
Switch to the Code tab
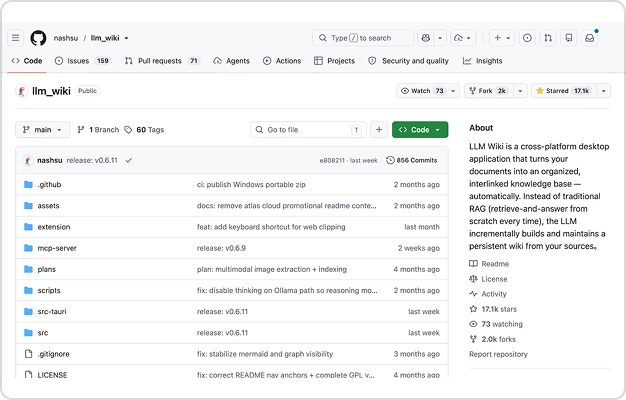coord(27,61)
